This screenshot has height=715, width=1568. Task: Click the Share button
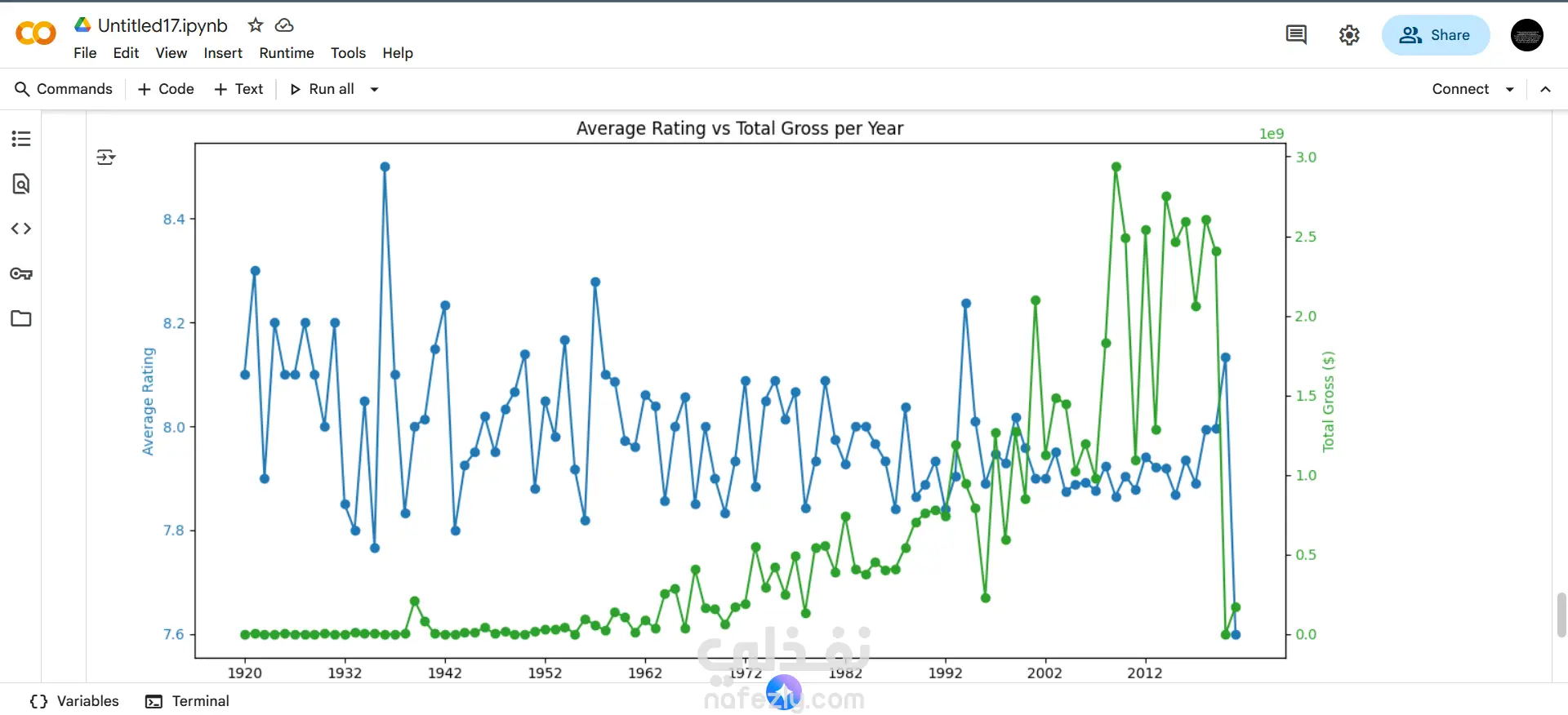click(1436, 35)
